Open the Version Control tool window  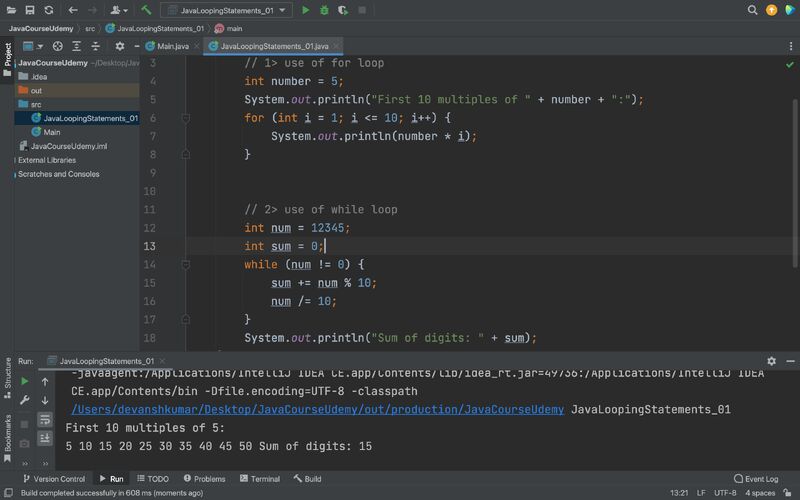(x=54, y=479)
